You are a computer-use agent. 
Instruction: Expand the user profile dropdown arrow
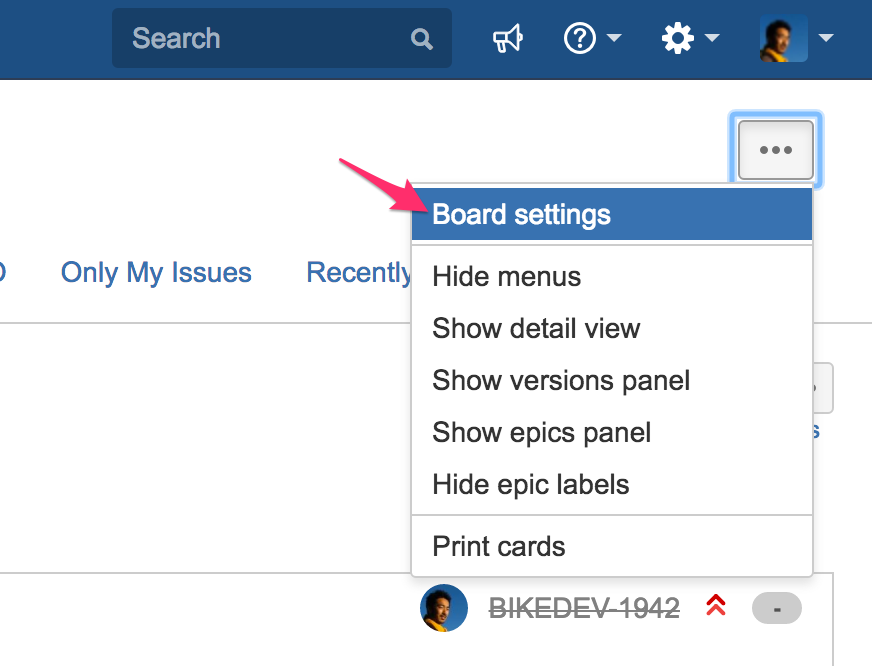826,38
